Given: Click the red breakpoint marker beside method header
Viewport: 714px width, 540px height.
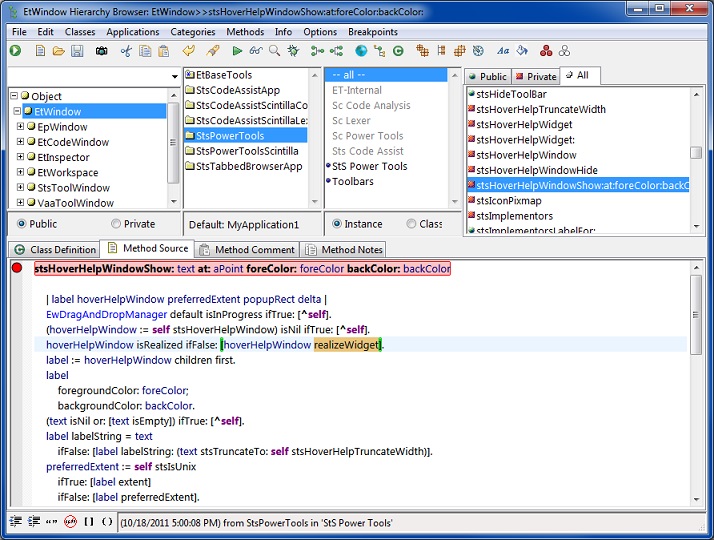Looking at the screenshot, I should 17,268.
